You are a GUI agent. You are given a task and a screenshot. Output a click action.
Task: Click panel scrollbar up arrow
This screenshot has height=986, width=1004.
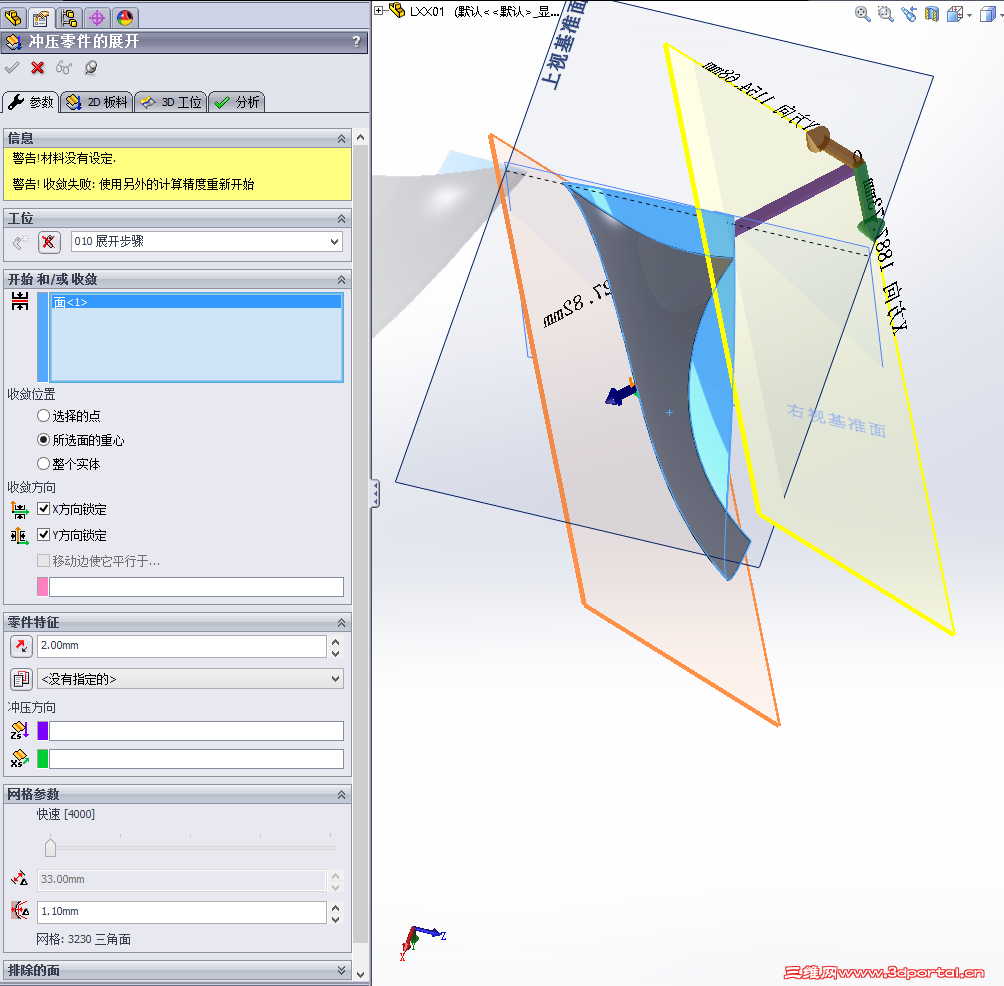point(360,137)
